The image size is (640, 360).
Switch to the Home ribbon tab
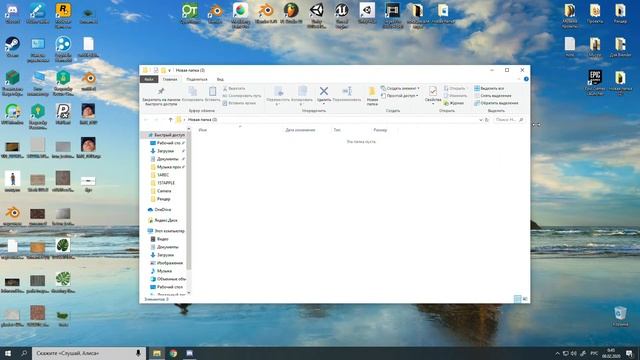click(170, 79)
